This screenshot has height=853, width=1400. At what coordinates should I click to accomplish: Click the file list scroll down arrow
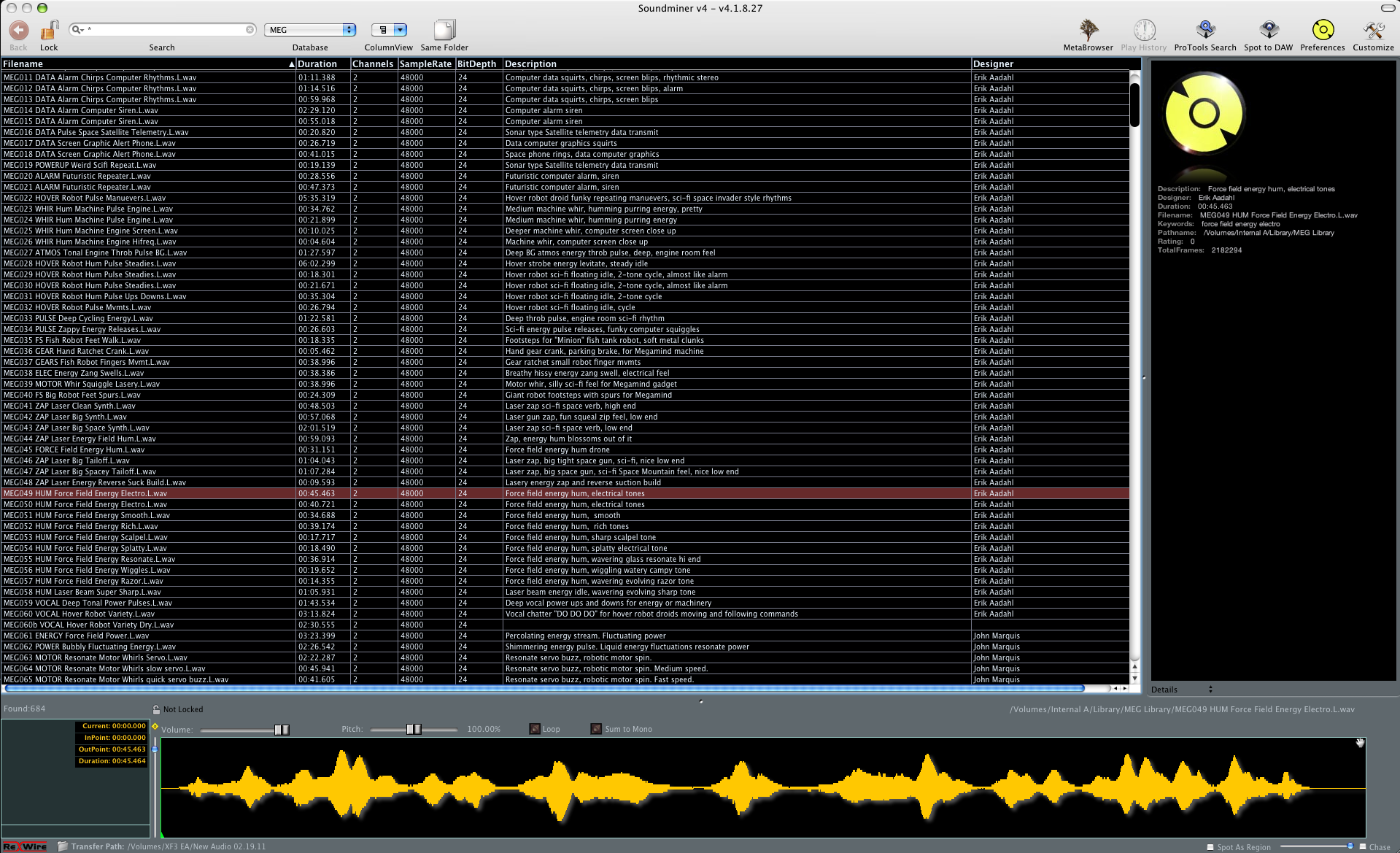tap(1134, 678)
